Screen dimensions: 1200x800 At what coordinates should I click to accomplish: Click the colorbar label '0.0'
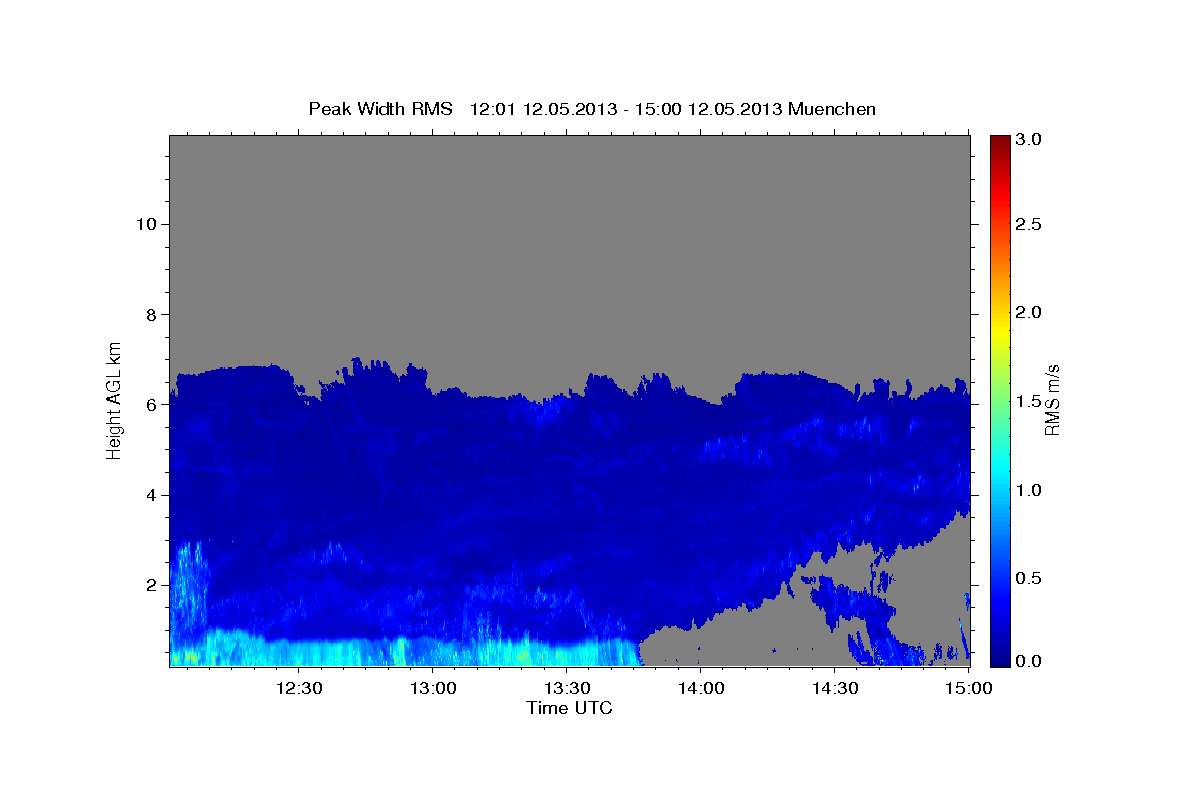click(1029, 661)
